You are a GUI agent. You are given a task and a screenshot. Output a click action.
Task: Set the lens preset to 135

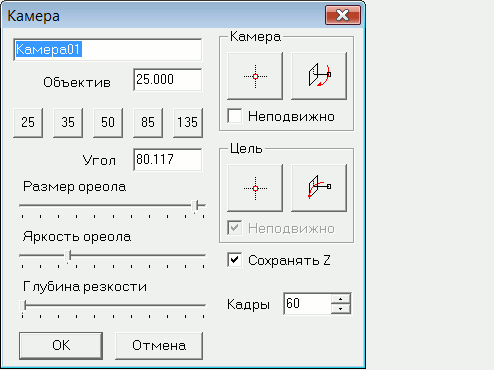click(x=188, y=122)
